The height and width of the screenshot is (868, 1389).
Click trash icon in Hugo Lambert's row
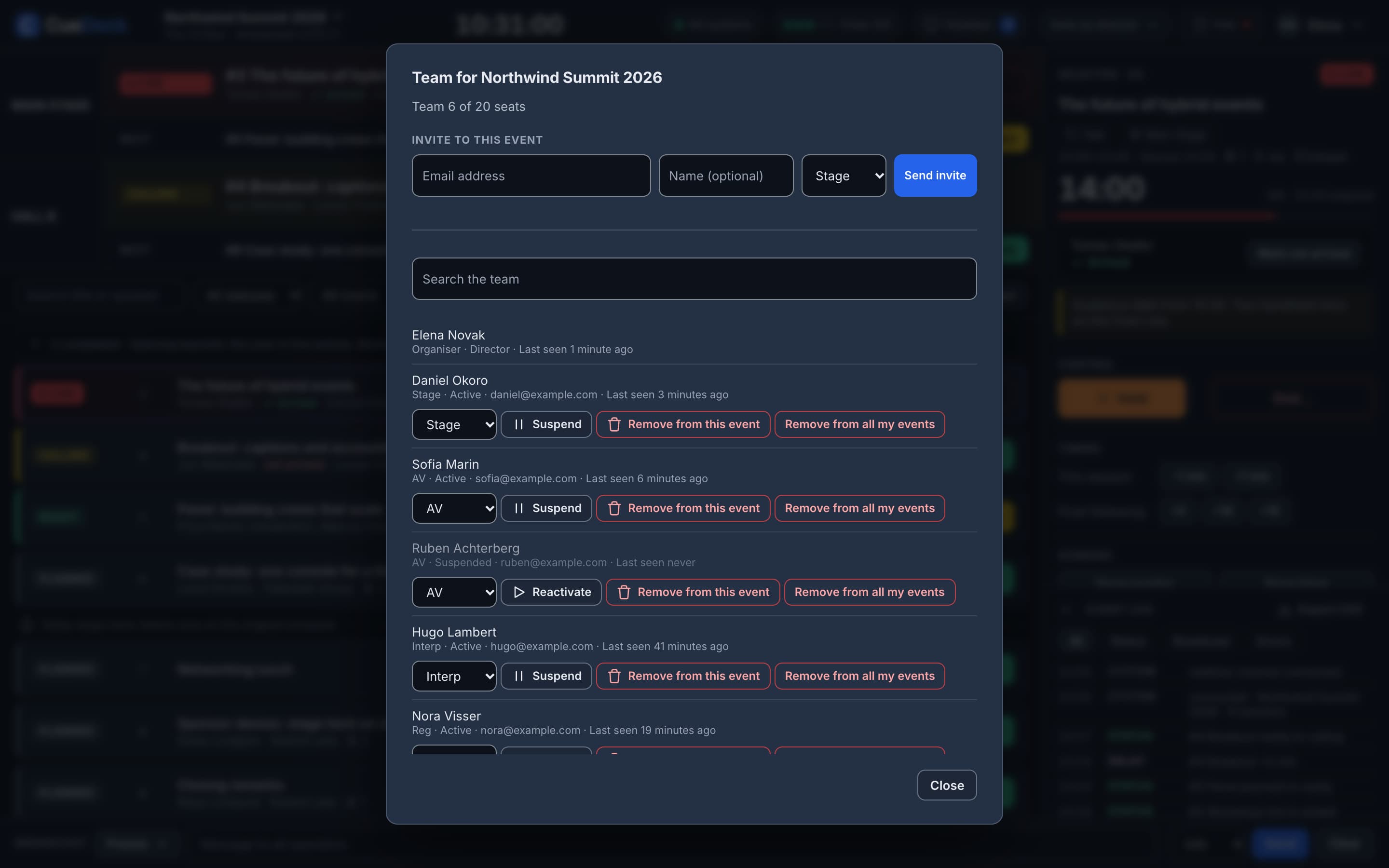click(614, 676)
